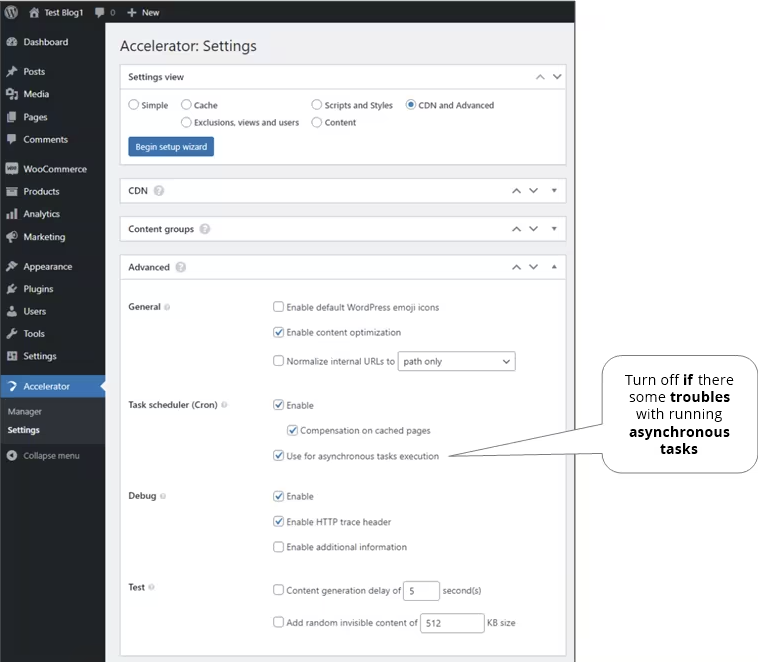Click the New link in admin bar
Viewport: 758px width, 662px height.
coord(143,13)
